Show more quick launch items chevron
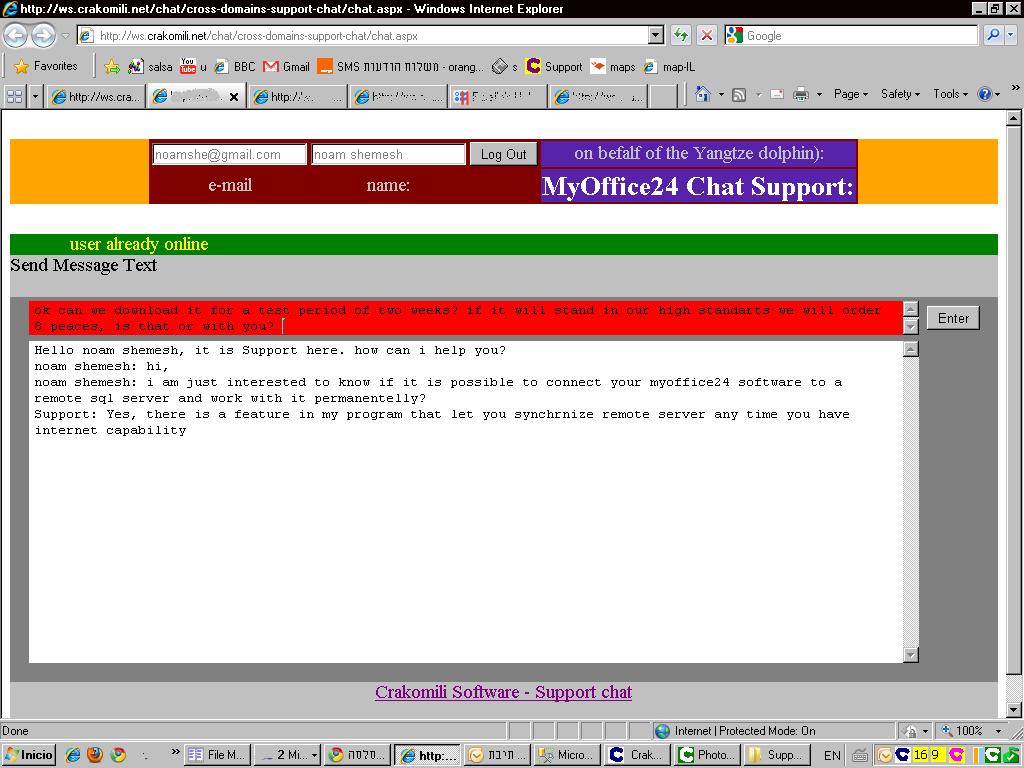The image size is (1024, 768). [x=175, y=752]
